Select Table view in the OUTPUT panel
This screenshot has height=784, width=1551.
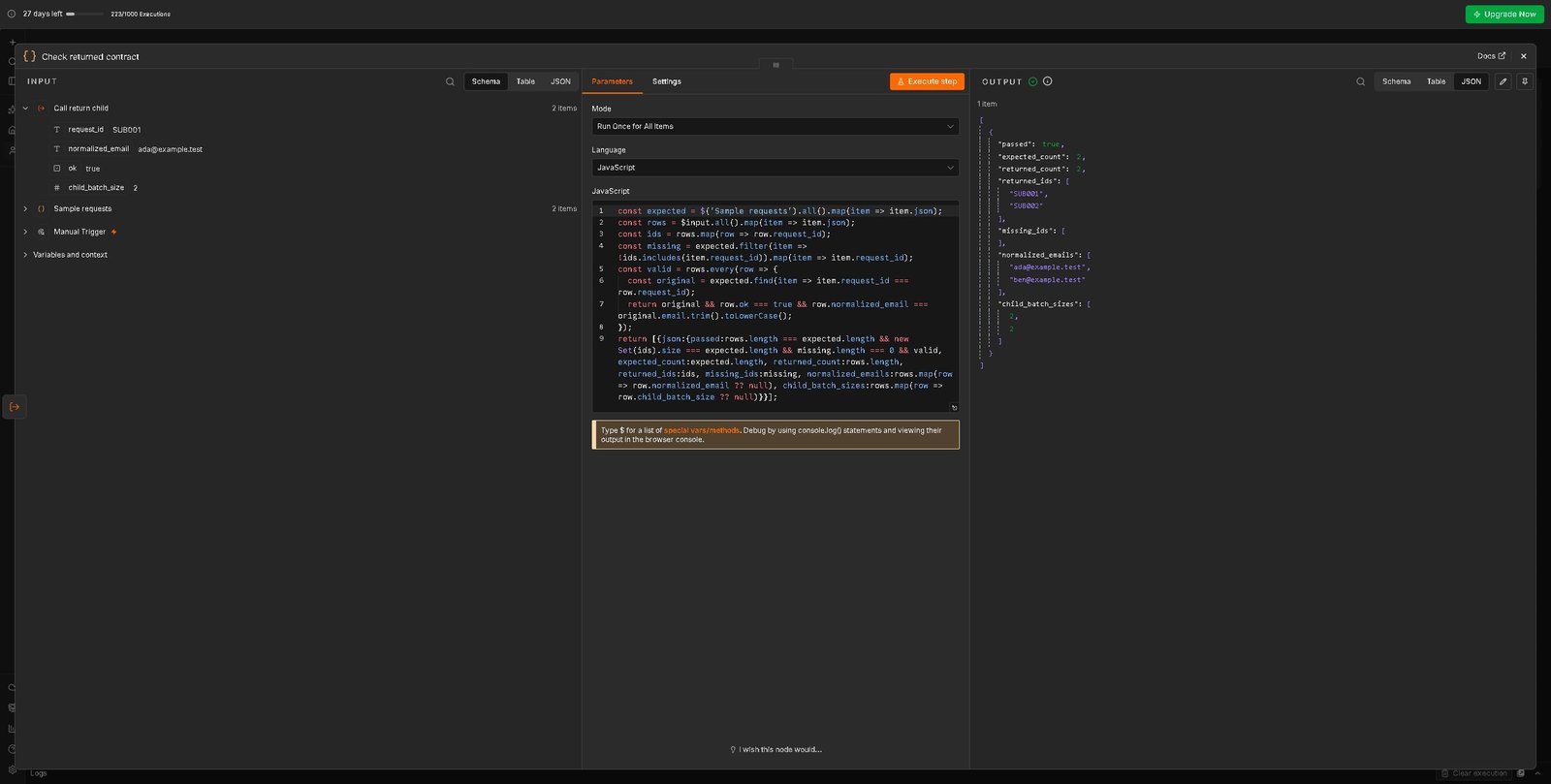tap(1436, 81)
